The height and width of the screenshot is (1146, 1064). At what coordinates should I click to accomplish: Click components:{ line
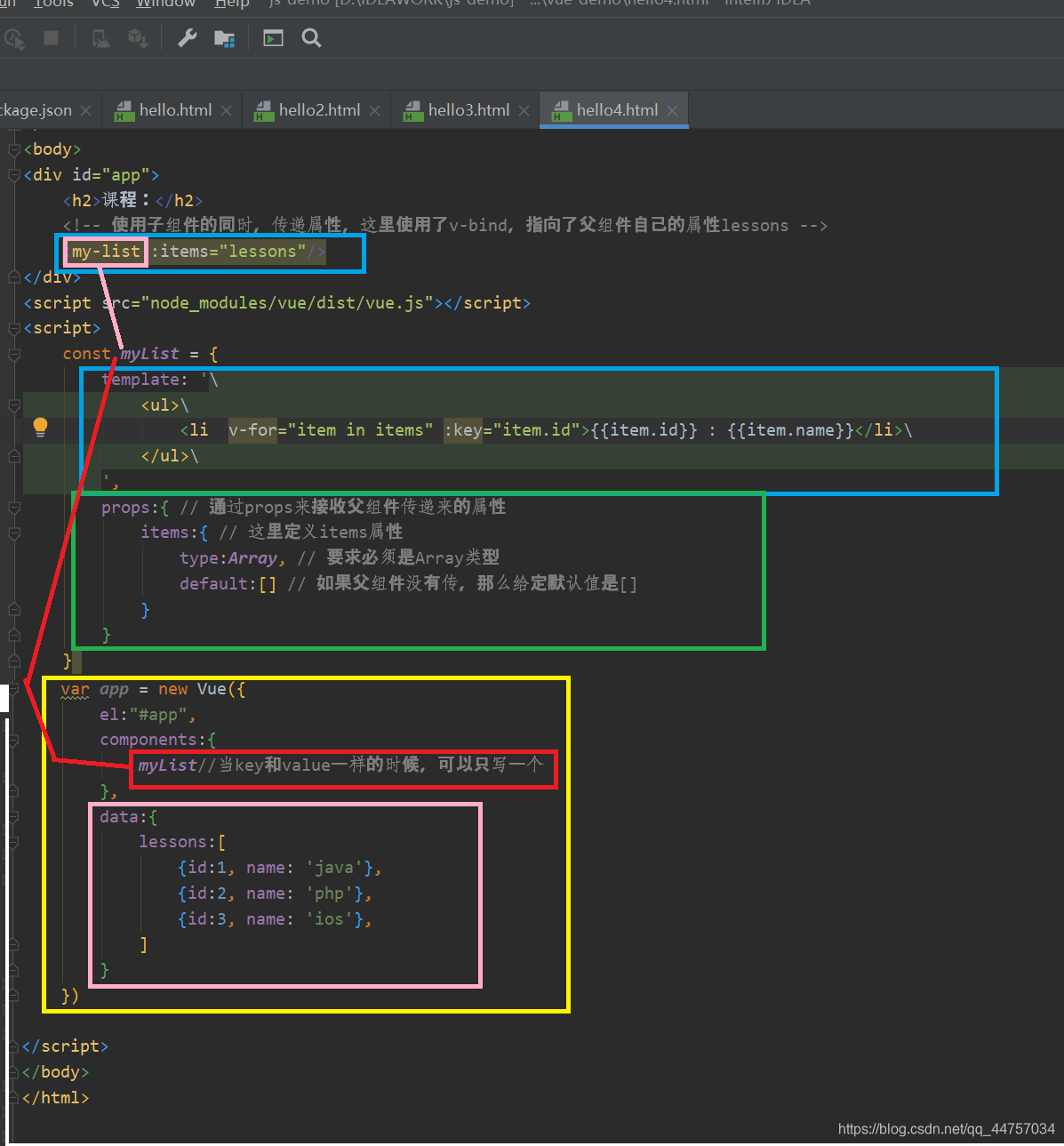pos(158,740)
